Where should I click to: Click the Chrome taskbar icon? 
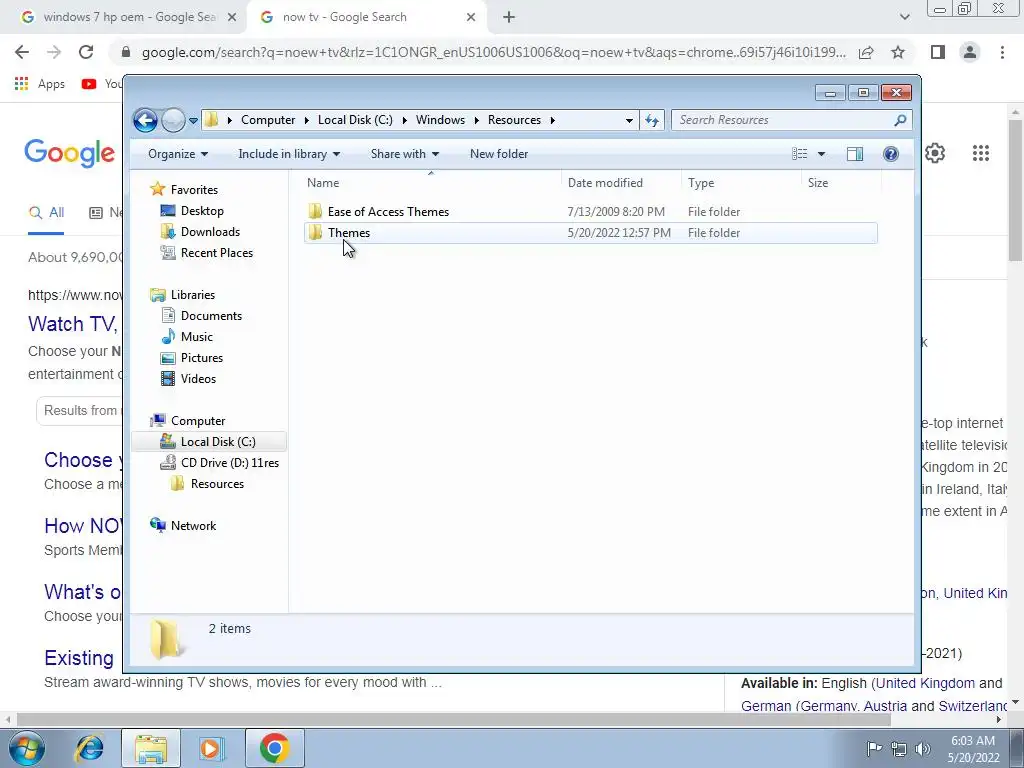(274, 748)
